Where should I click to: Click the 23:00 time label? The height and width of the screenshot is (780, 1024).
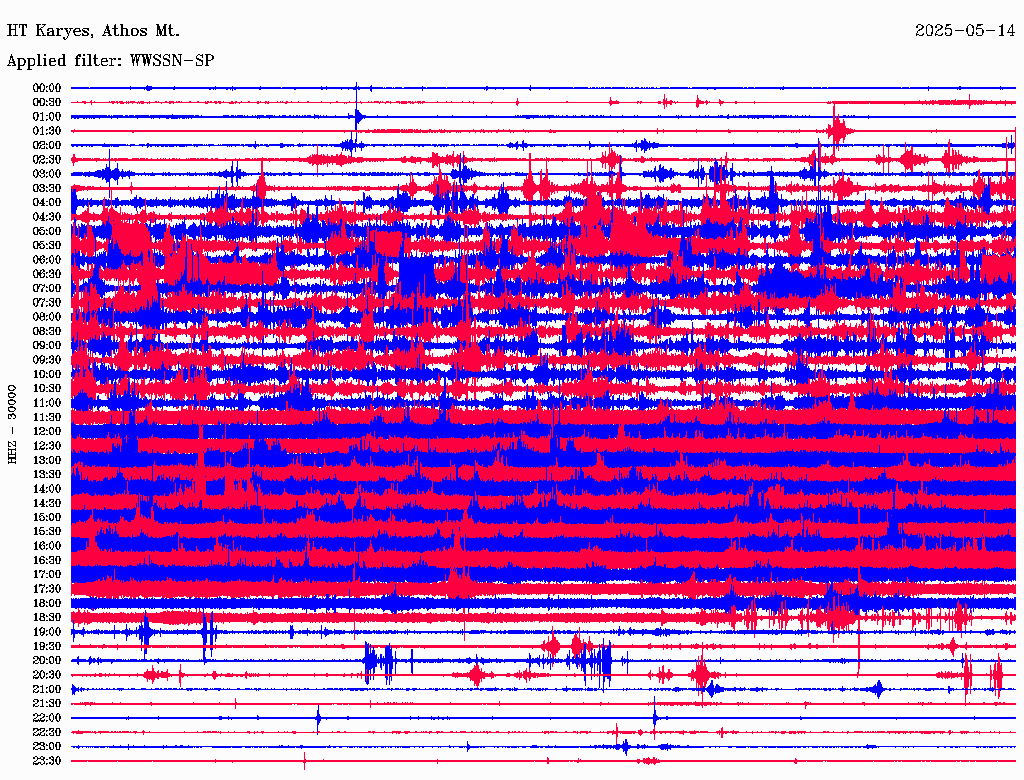(47, 747)
